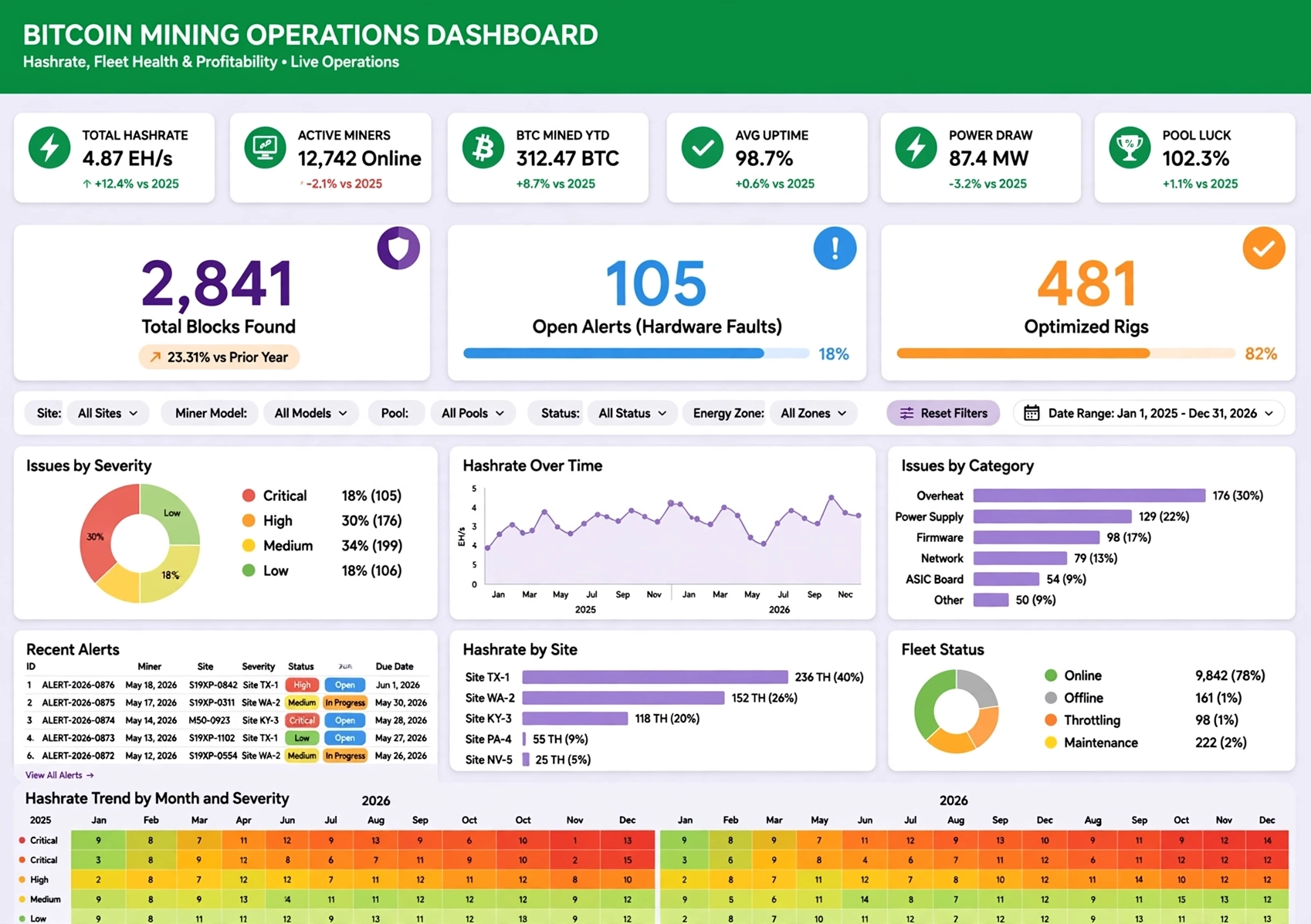Click the arrow icon after View All Alerts

(90, 775)
